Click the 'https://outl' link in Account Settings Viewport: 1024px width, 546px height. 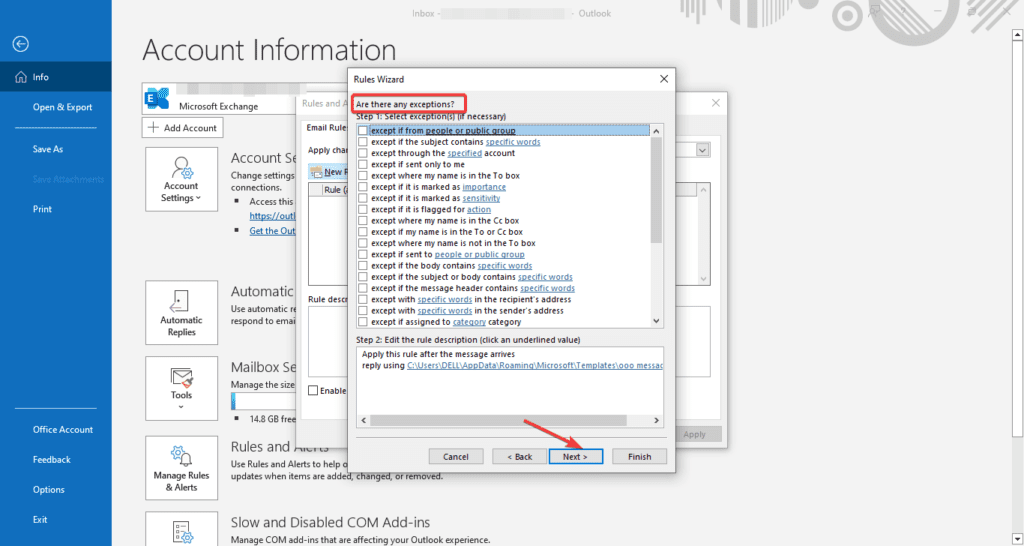[x=272, y=216]
